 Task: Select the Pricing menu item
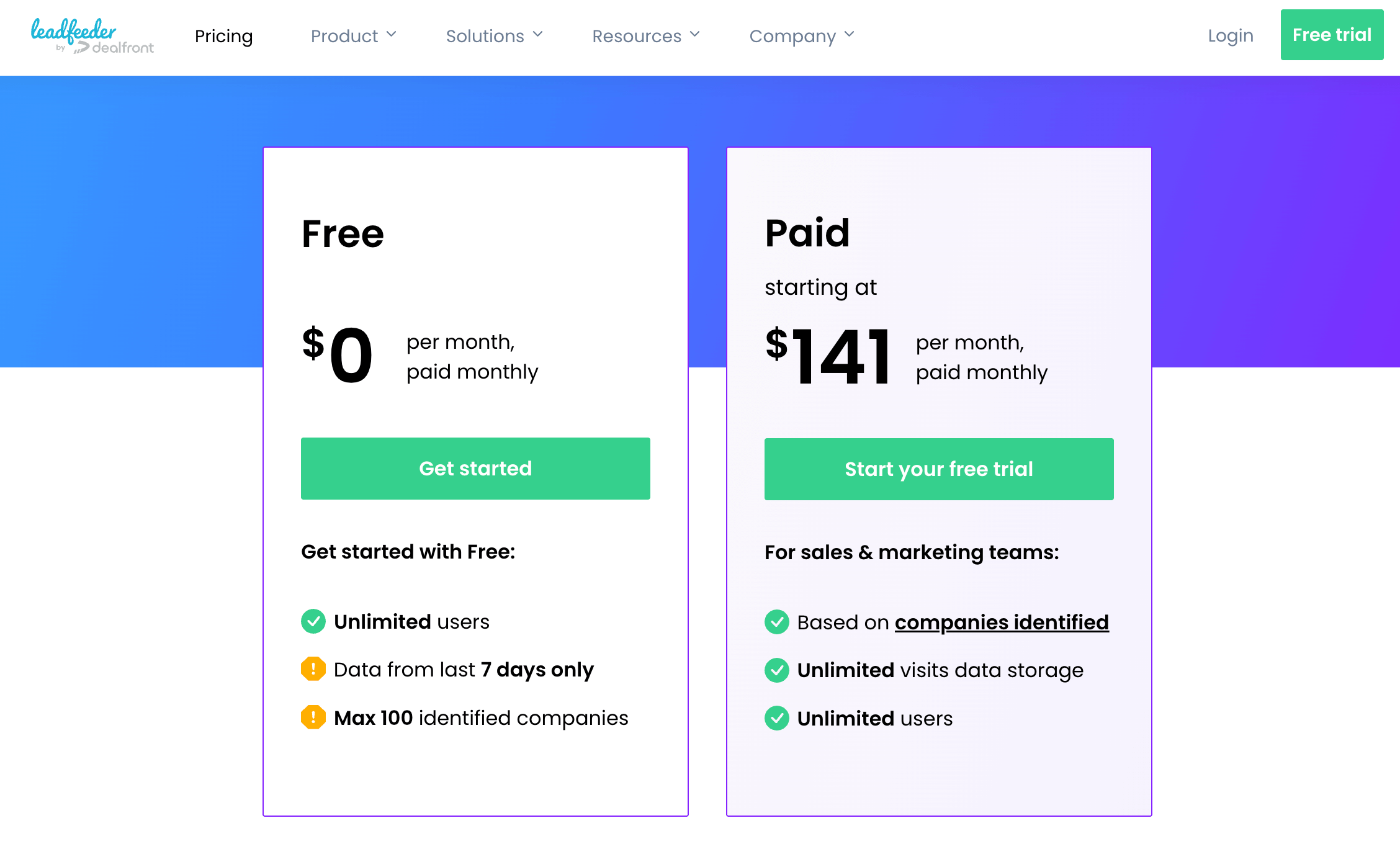pyautogui.click(x=223, y=36)
